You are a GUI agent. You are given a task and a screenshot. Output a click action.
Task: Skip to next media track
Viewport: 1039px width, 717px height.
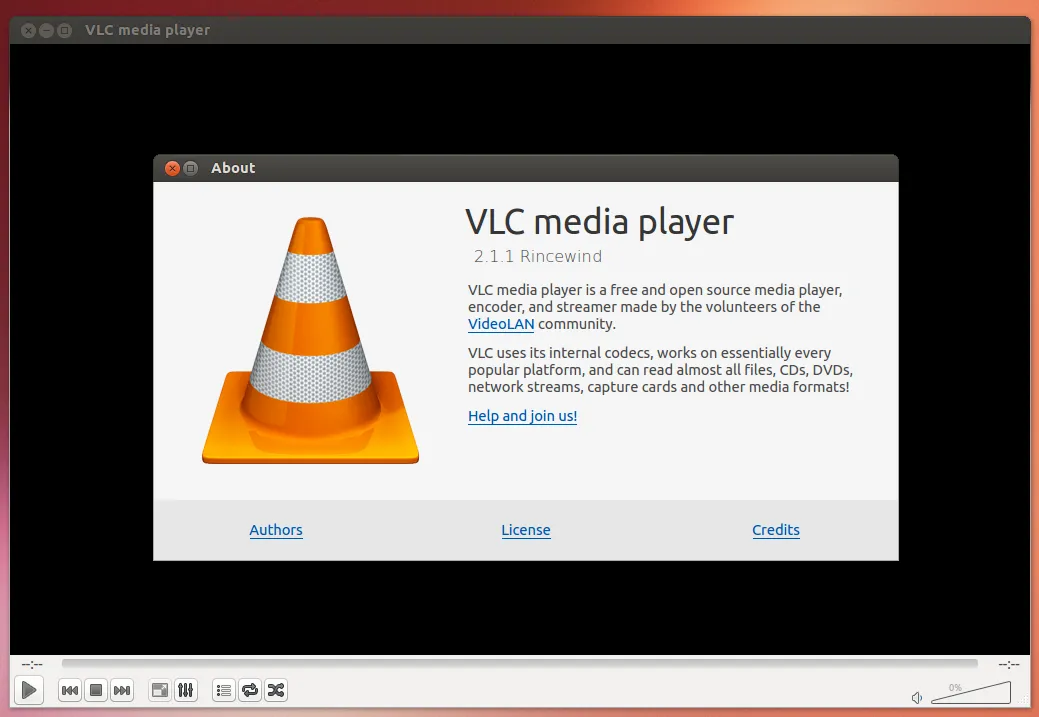[122, 690]
